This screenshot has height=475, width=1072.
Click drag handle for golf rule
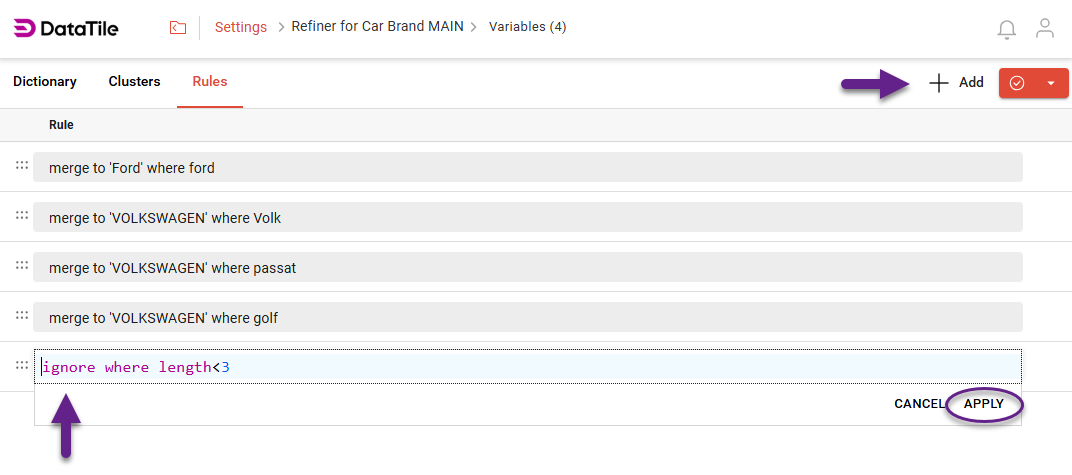[22, 316]
